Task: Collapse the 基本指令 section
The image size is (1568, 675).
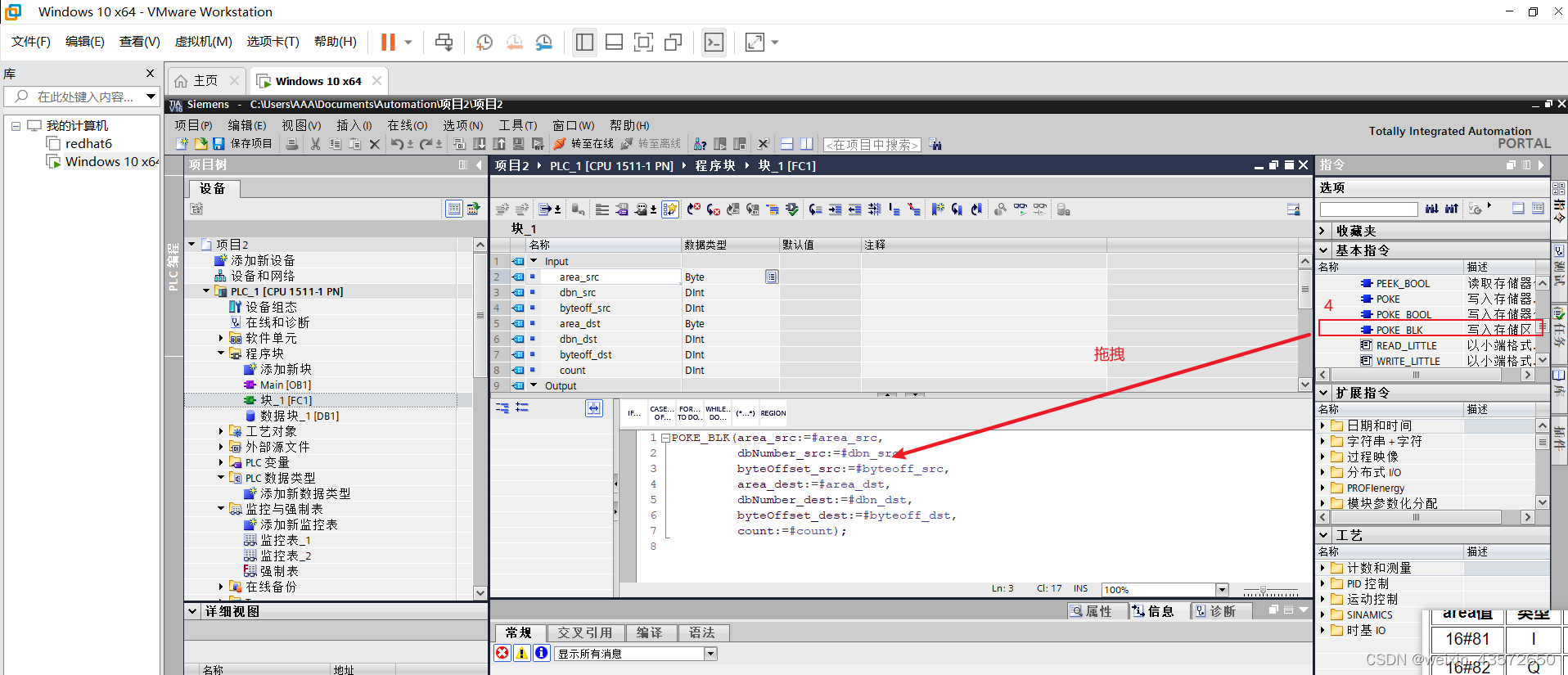Action: click(1323, 250)
